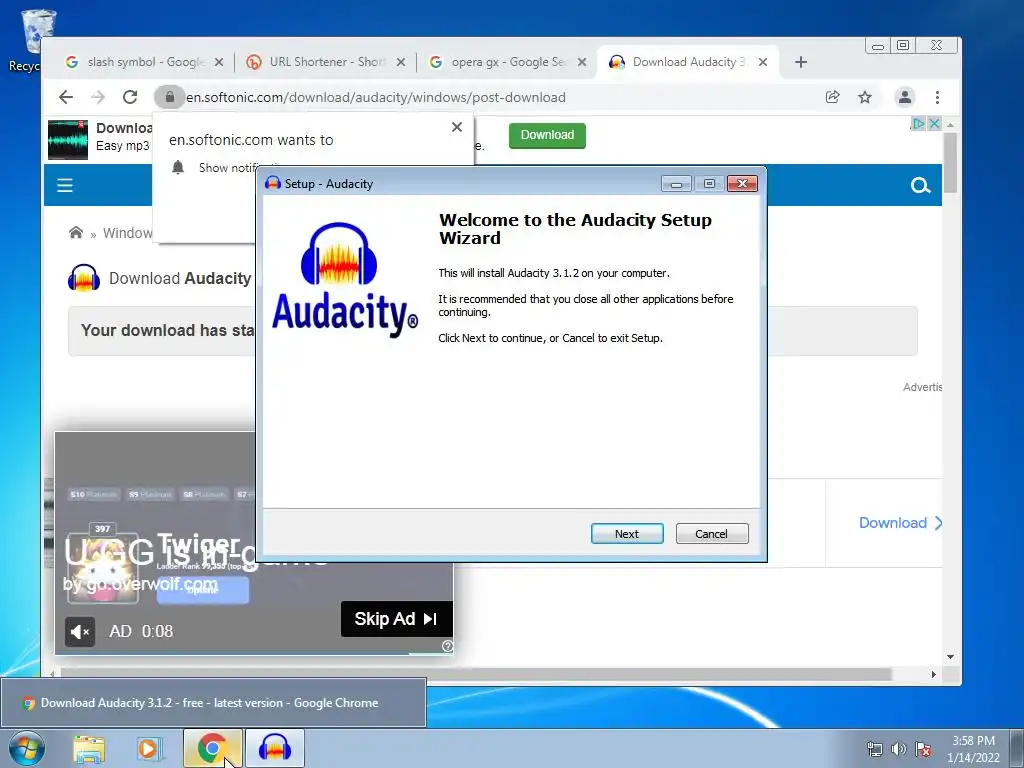
Task: Share this page icon in address bar
Action: [832, 97]
